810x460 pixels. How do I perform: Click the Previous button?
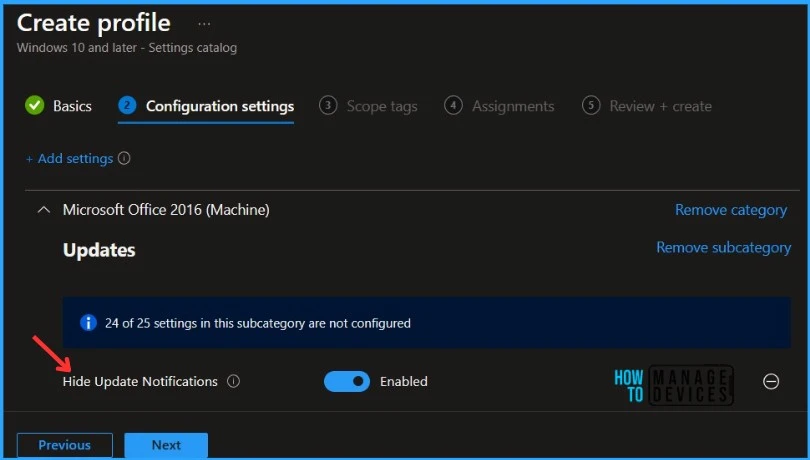pyautogui.click(x=65, y=445)
